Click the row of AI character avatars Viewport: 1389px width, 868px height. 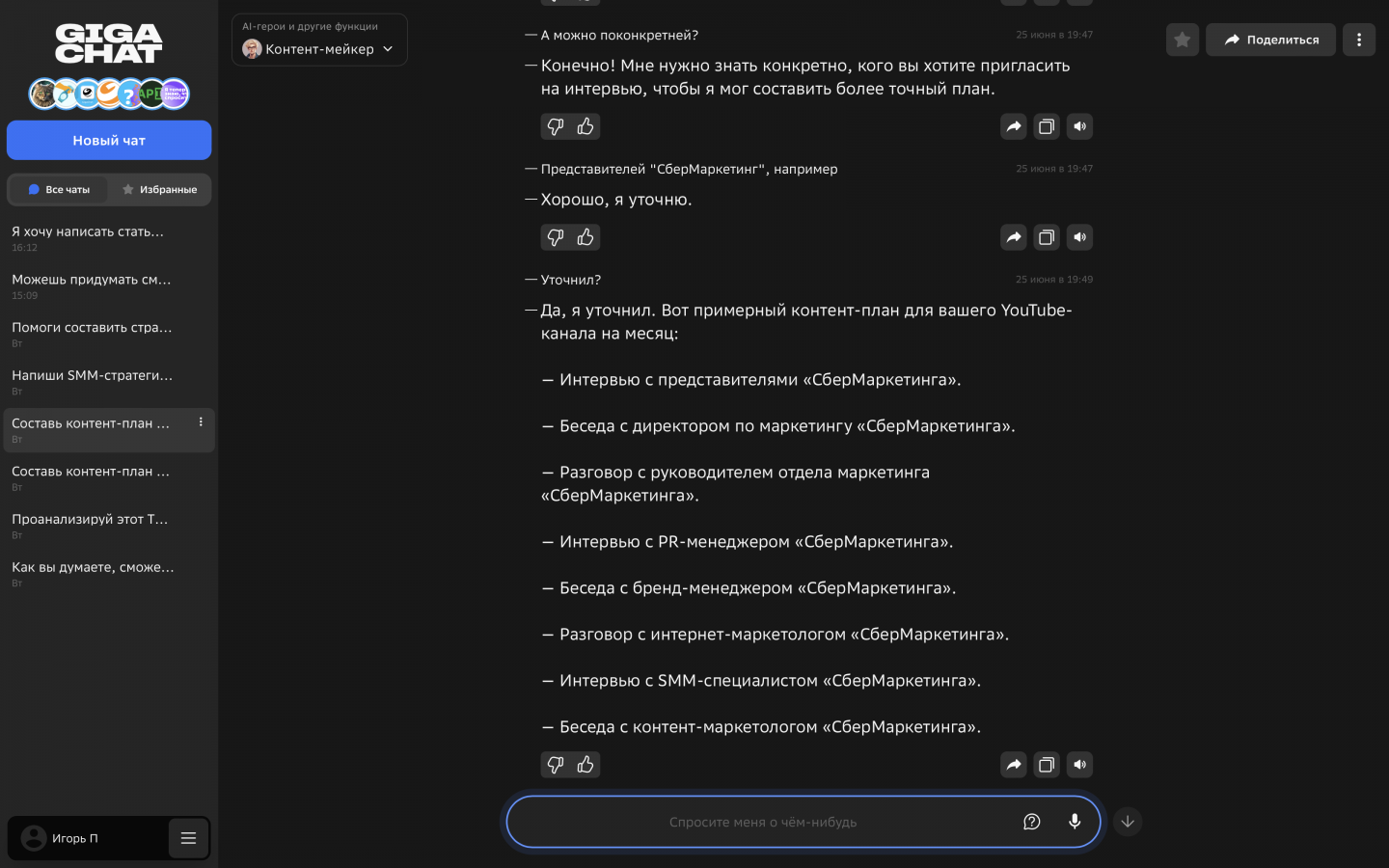(109, 94)
